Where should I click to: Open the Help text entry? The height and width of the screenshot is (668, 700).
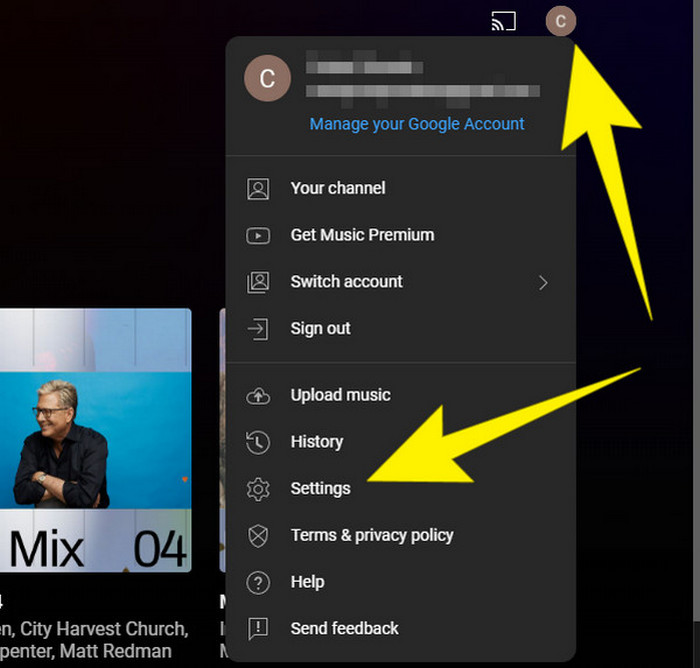point(307,582)
